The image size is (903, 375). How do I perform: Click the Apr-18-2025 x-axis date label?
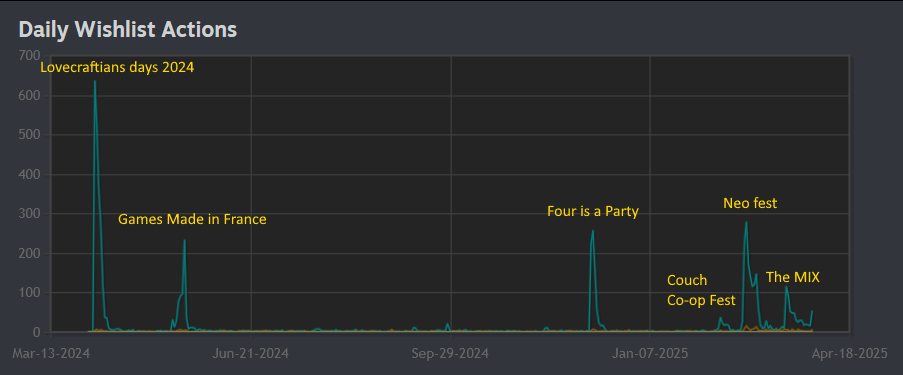click(x=849, y=353)
